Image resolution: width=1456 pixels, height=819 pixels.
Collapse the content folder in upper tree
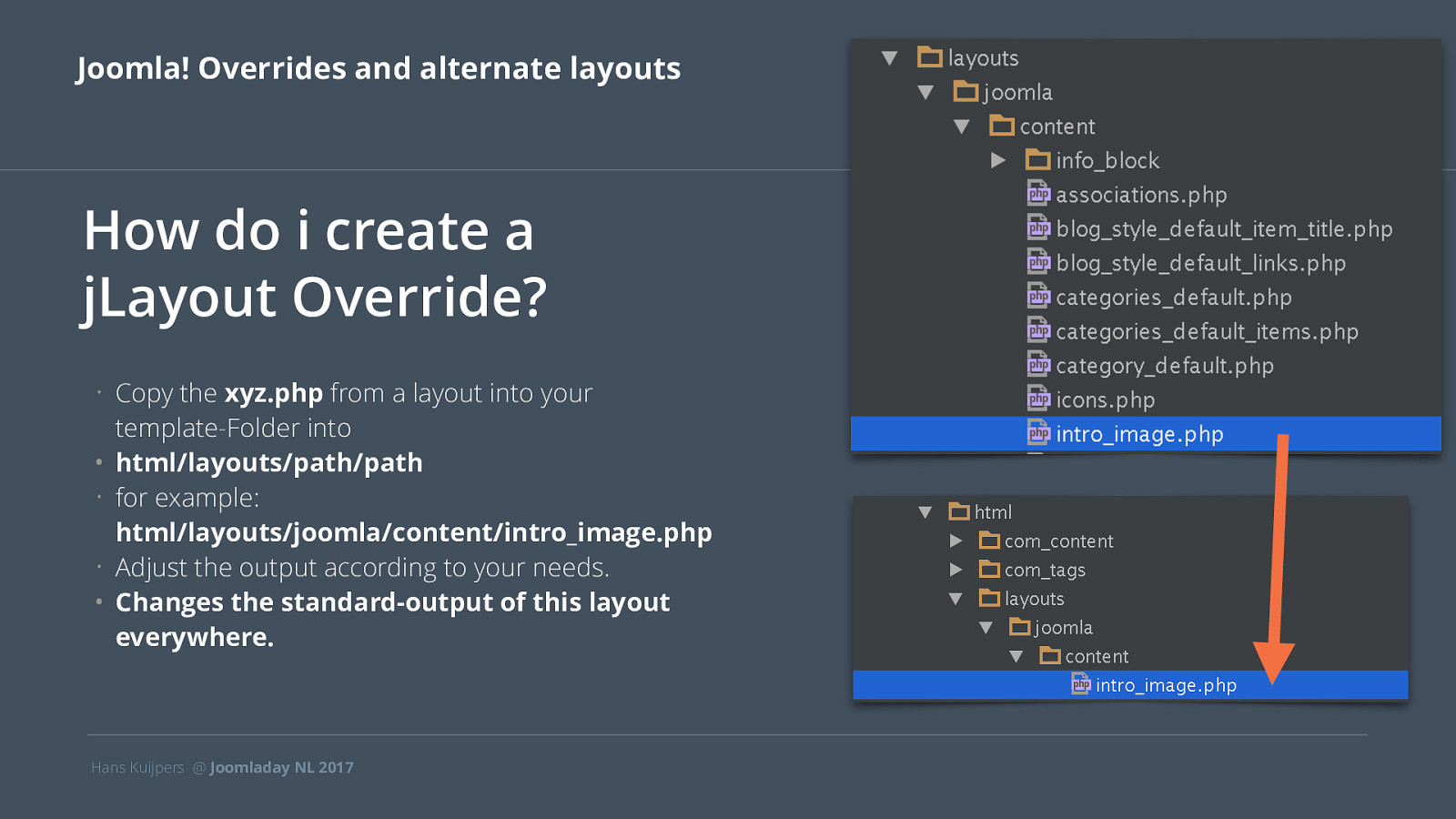962,126
